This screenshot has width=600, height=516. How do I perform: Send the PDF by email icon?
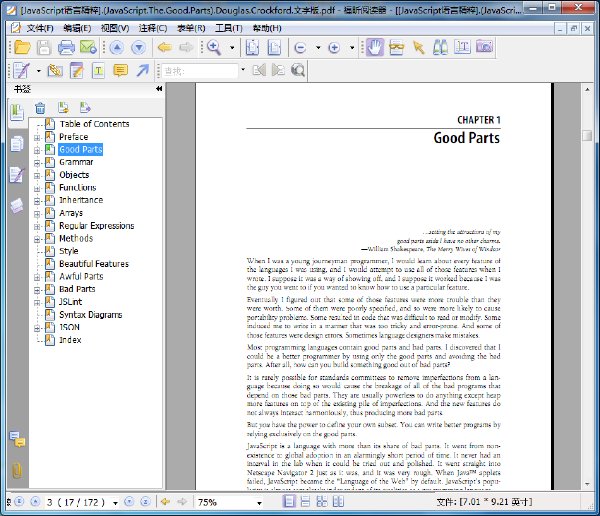click(x=88, y=47)
